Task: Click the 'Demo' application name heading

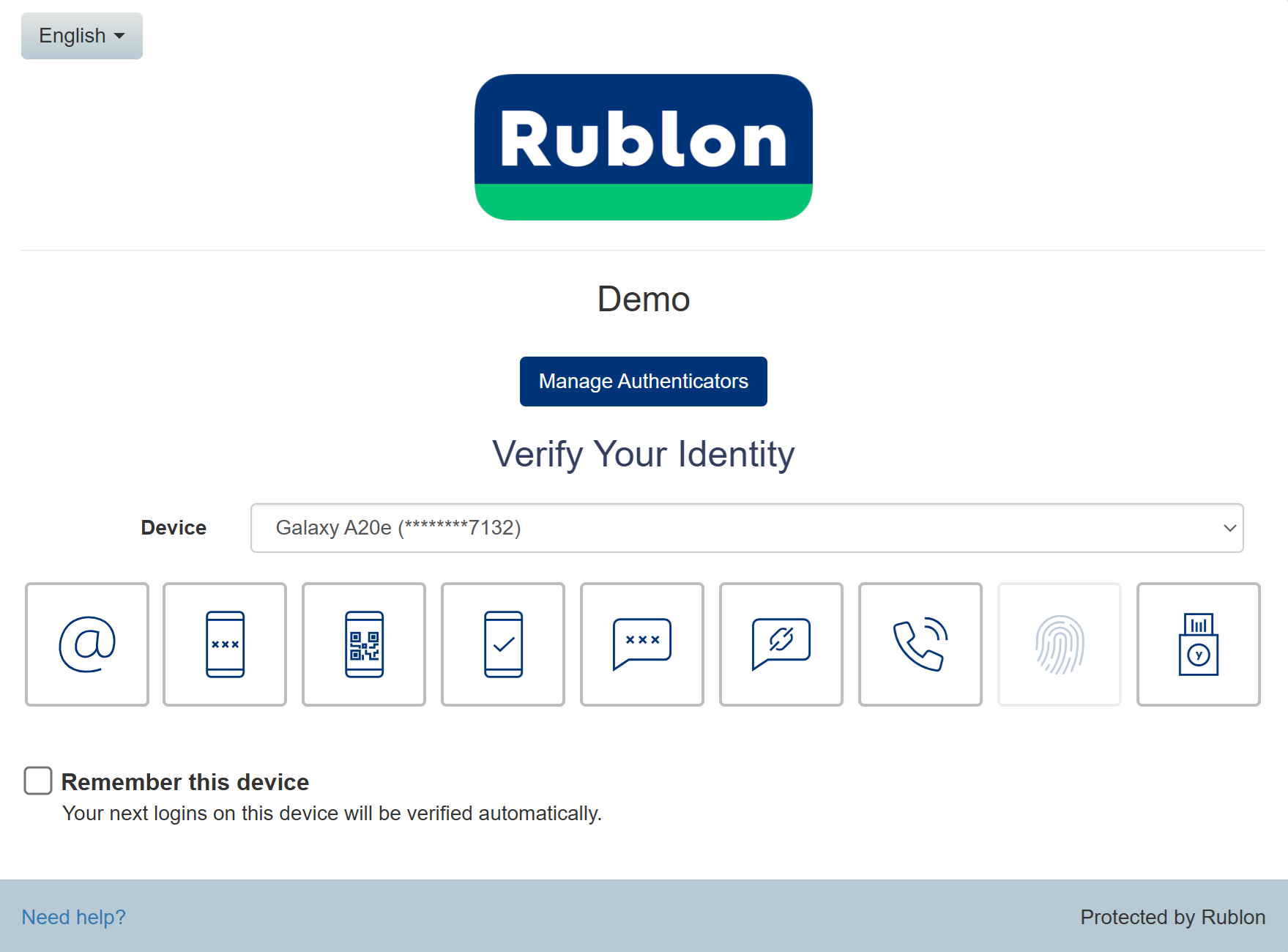Action: 644,300
